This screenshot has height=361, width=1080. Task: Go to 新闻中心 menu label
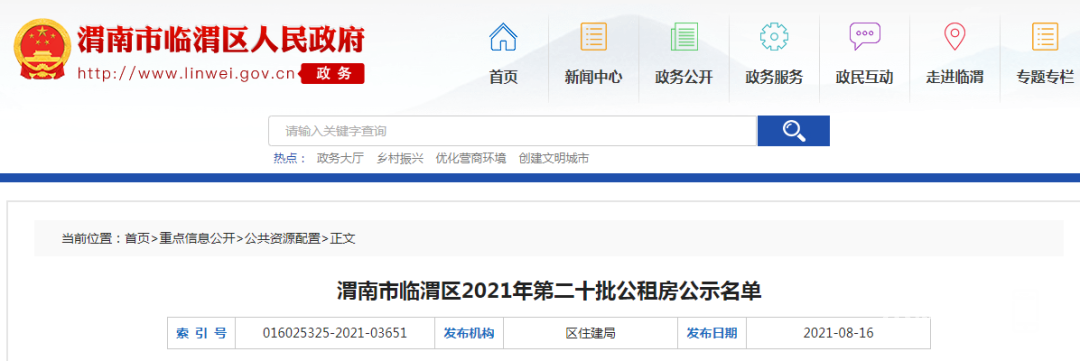[593, 77]
